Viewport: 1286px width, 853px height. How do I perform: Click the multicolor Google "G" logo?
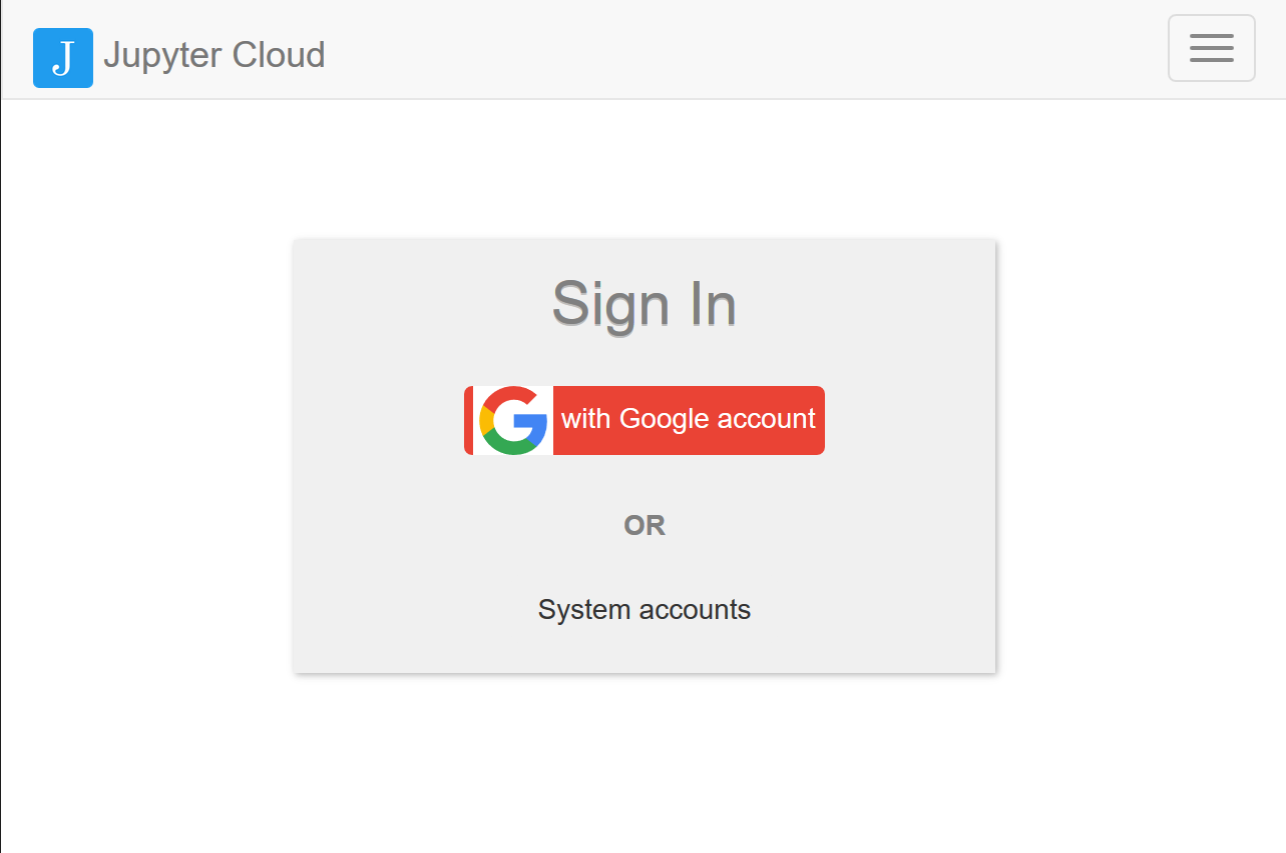(513, 420)
